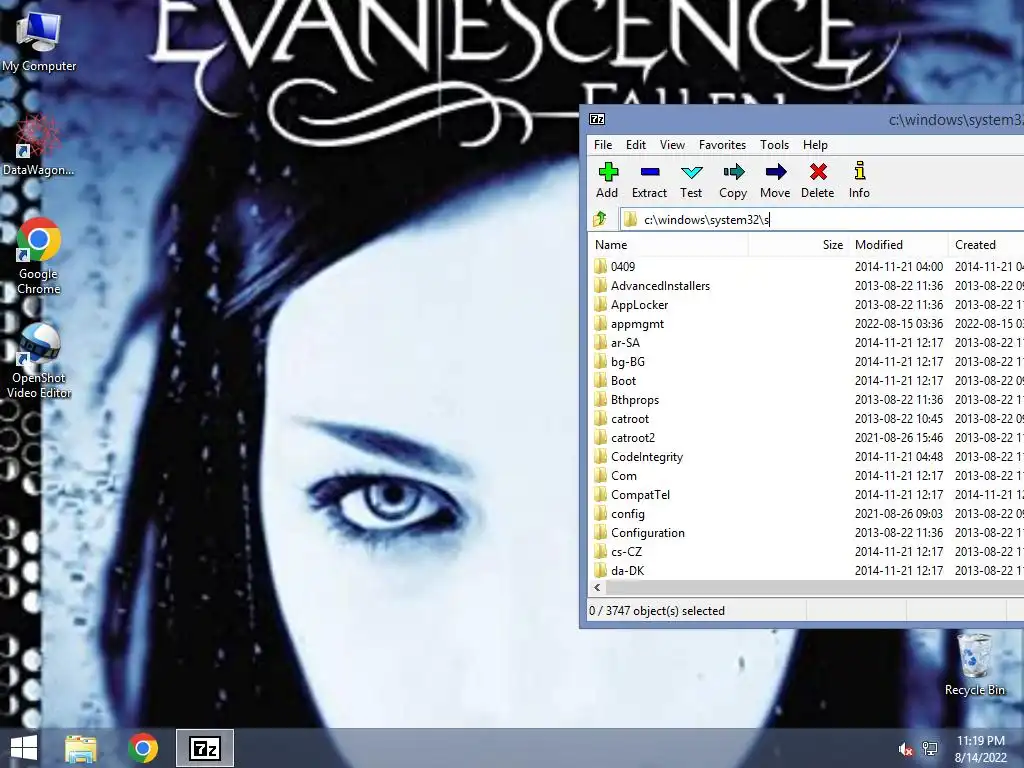This screenshot has width=1024, height=768.
Task: Open the File menu
Action: 603,145
